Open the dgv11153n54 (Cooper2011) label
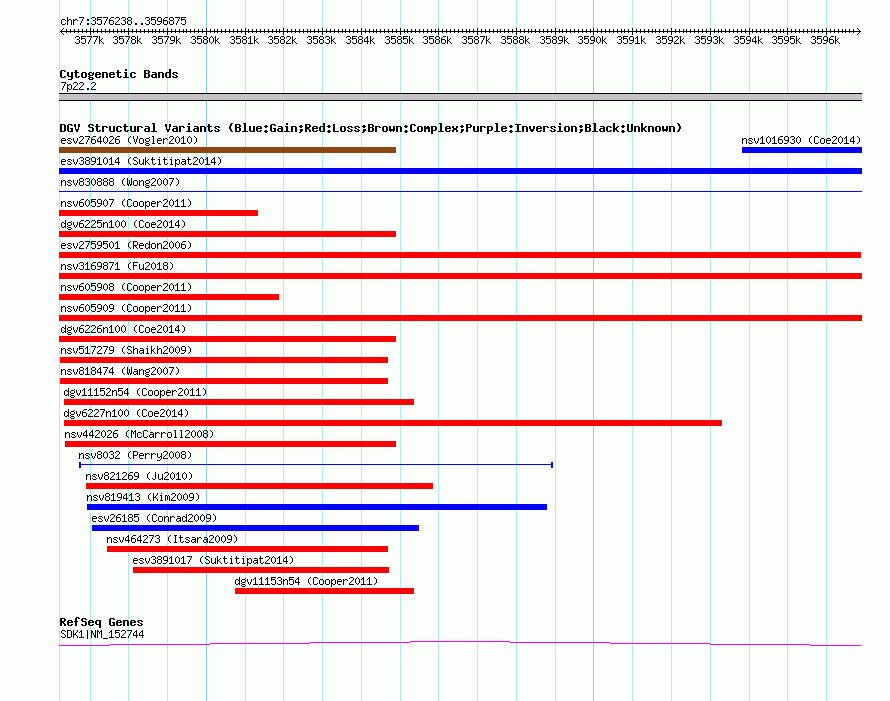This screenshot has width=890, height=701. click(x=306, y=581)
